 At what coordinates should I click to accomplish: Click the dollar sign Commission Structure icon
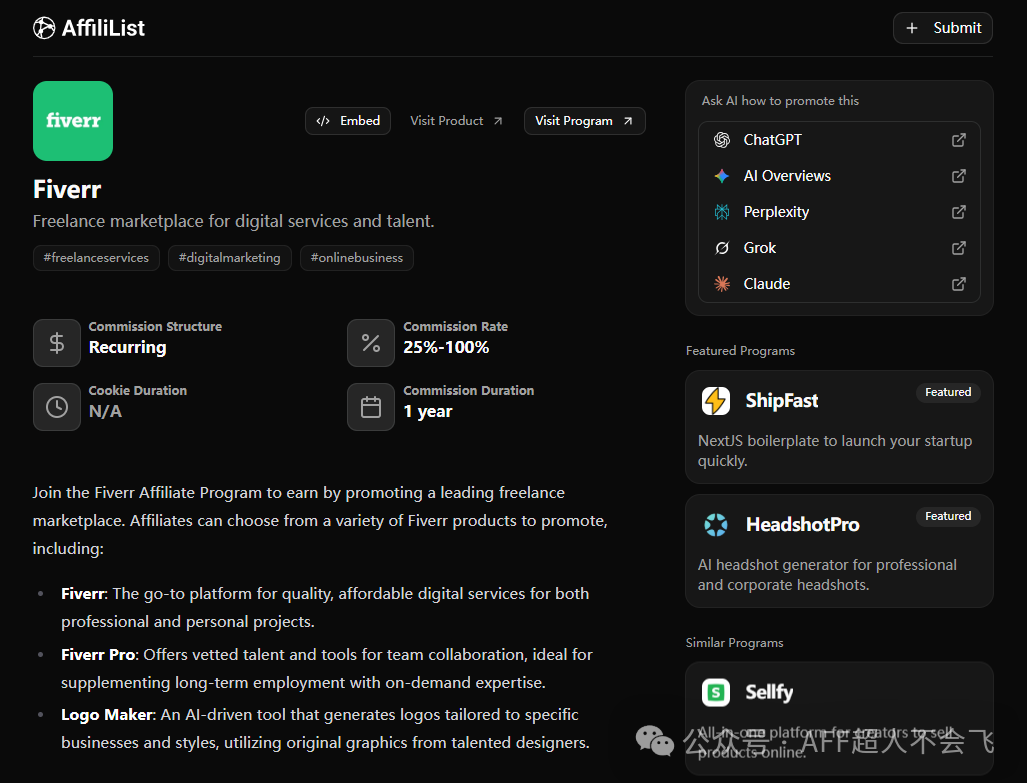click(57, 343)
